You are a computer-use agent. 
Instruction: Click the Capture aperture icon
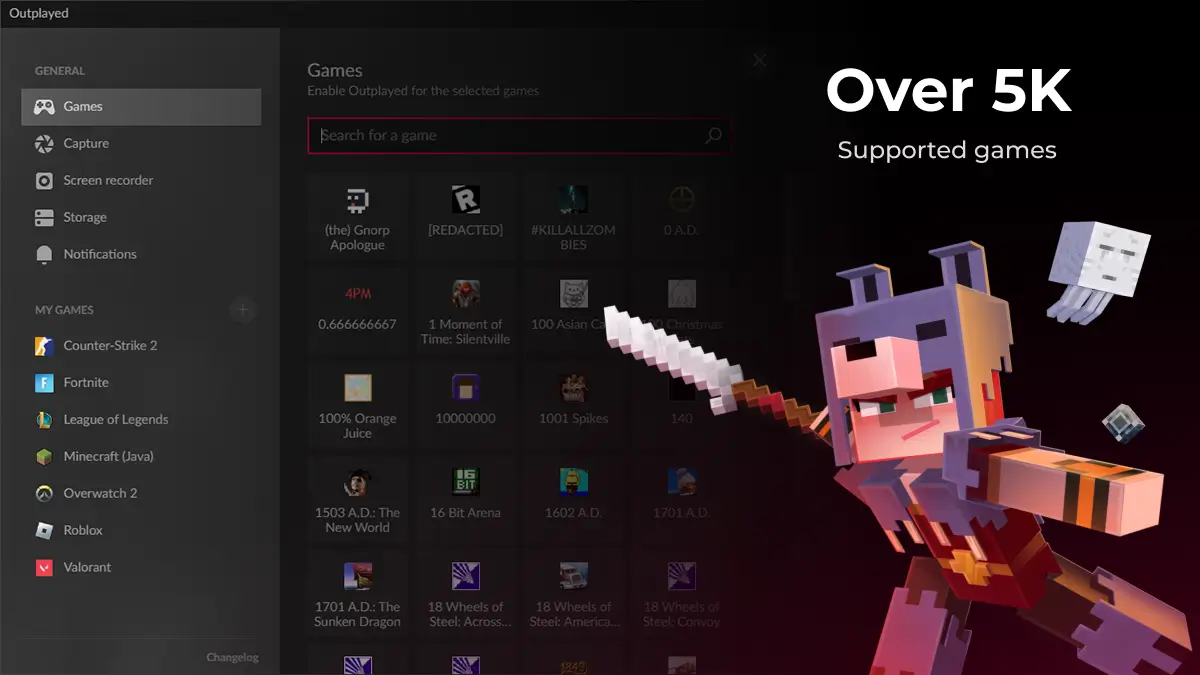click(44, 144)
